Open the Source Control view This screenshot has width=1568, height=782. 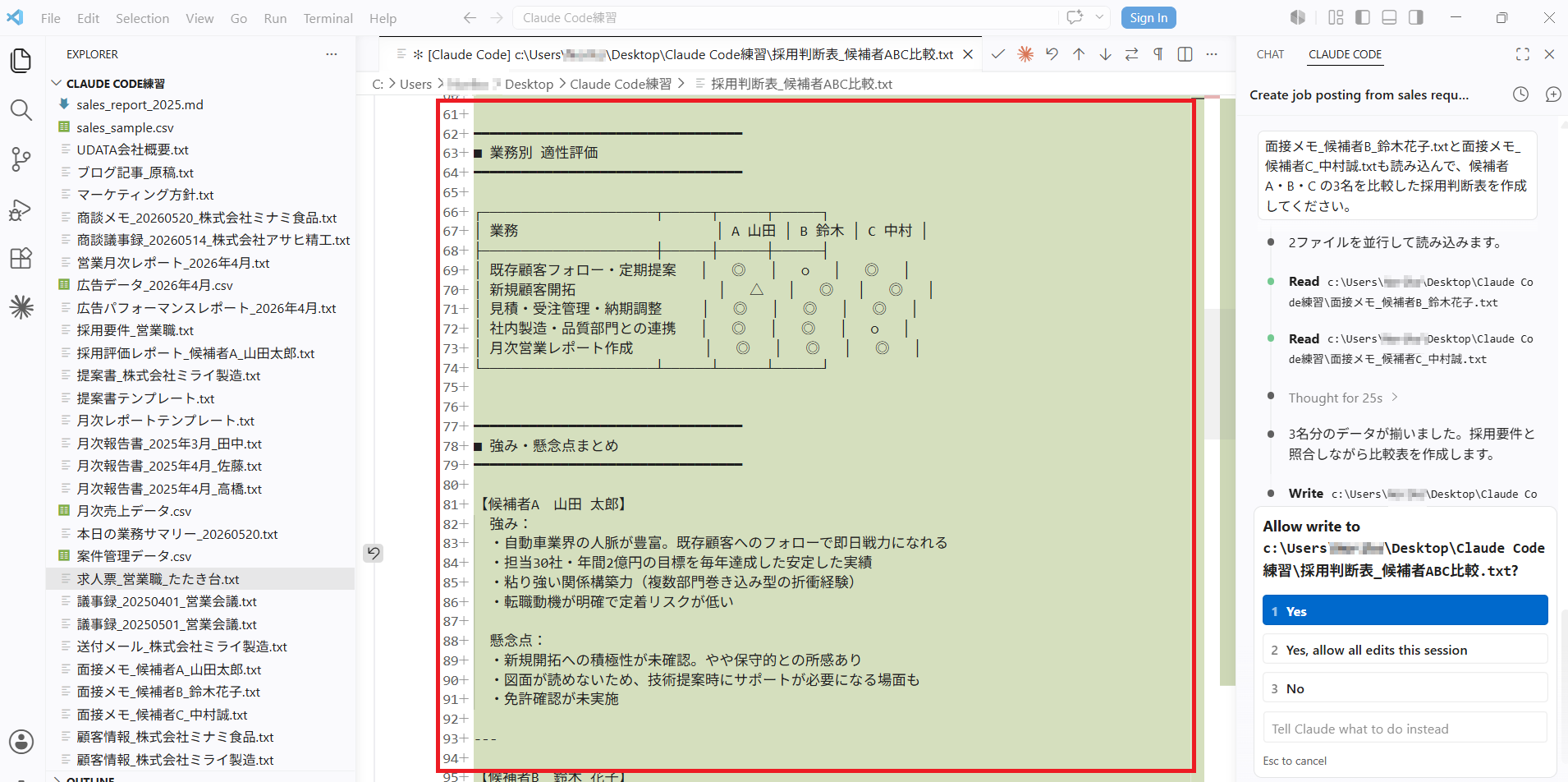point(21,159)
